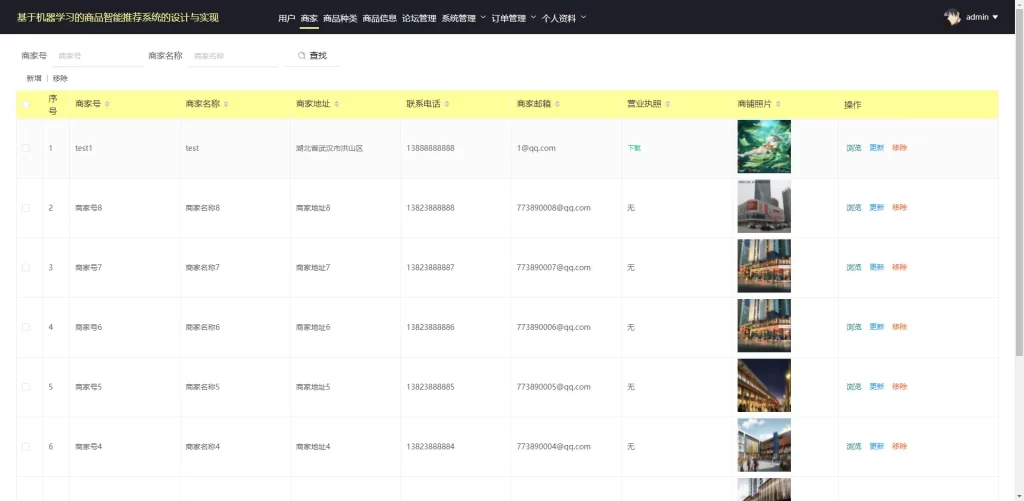This screenshot has width=1024, height=501.
Task: Check the checkbox for row test1
Action: tap(26, 148)
